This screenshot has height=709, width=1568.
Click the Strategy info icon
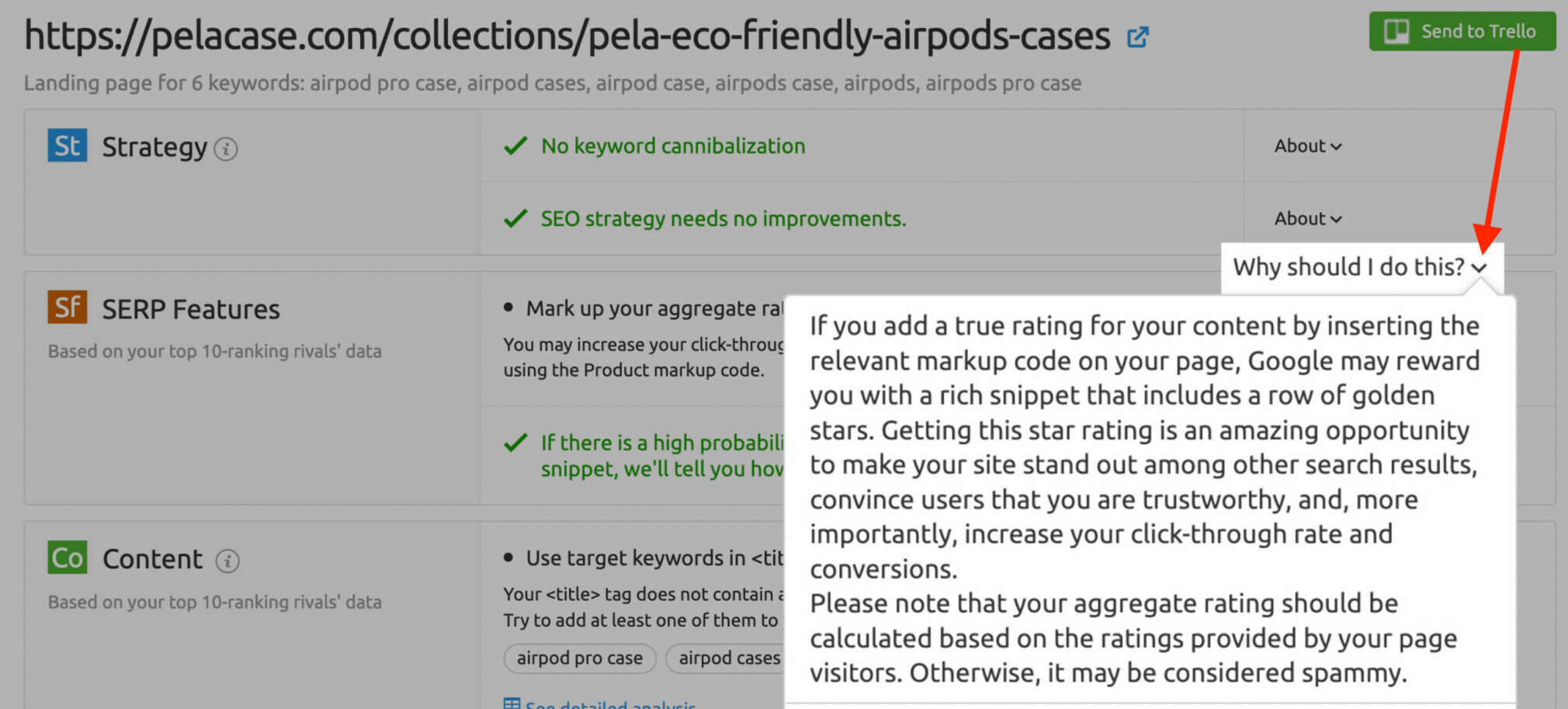click(226, 148)
